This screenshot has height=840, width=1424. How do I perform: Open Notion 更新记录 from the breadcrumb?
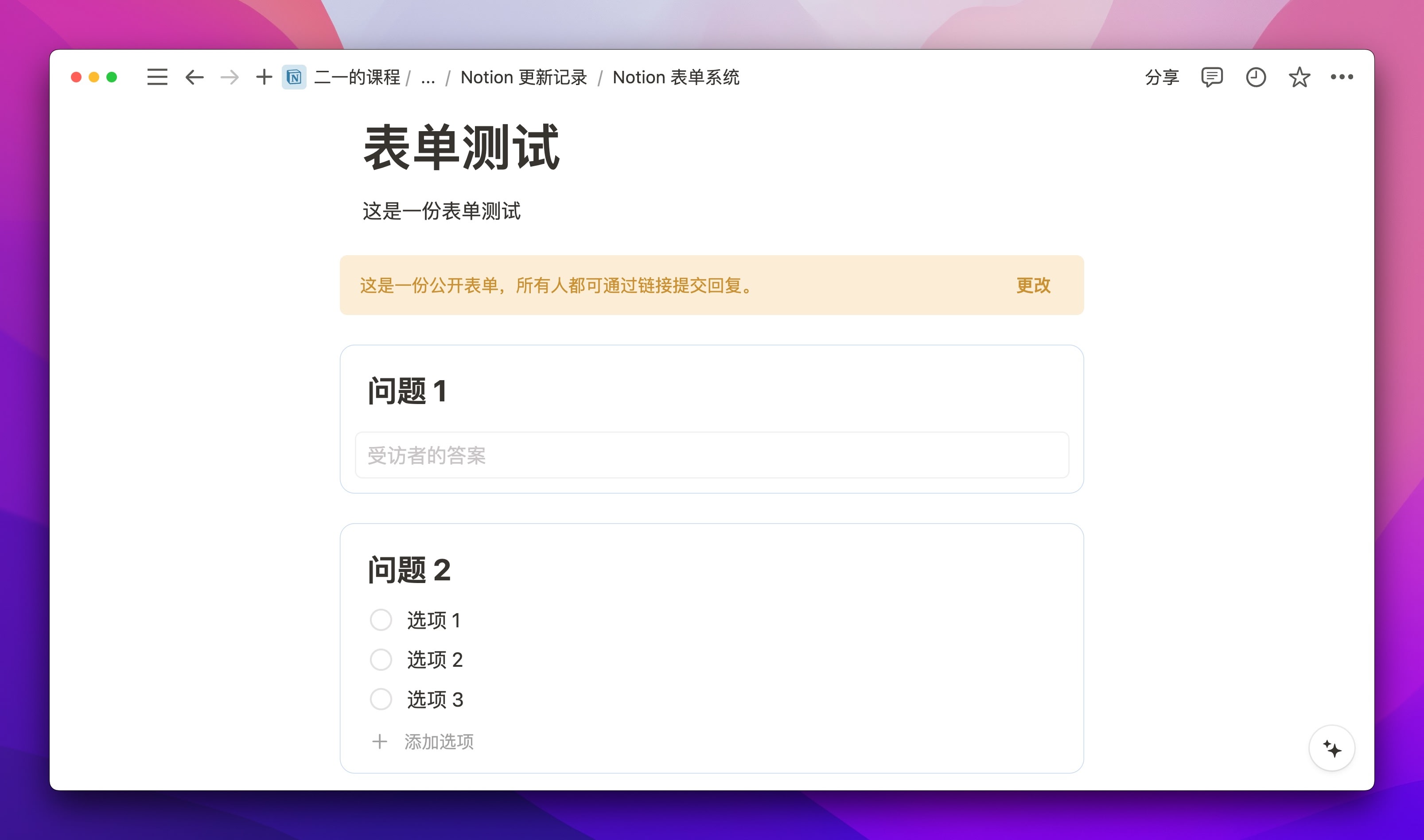tap(524, 77)
